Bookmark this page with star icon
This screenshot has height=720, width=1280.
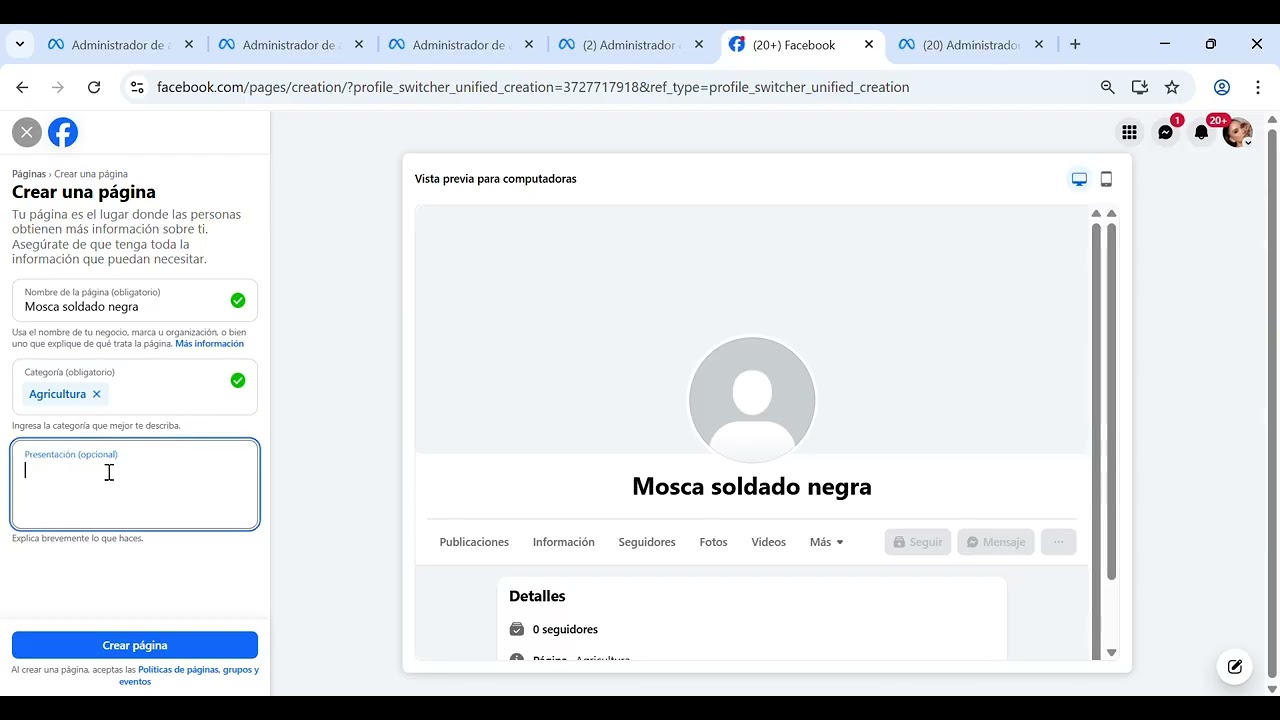point(1172,87)
